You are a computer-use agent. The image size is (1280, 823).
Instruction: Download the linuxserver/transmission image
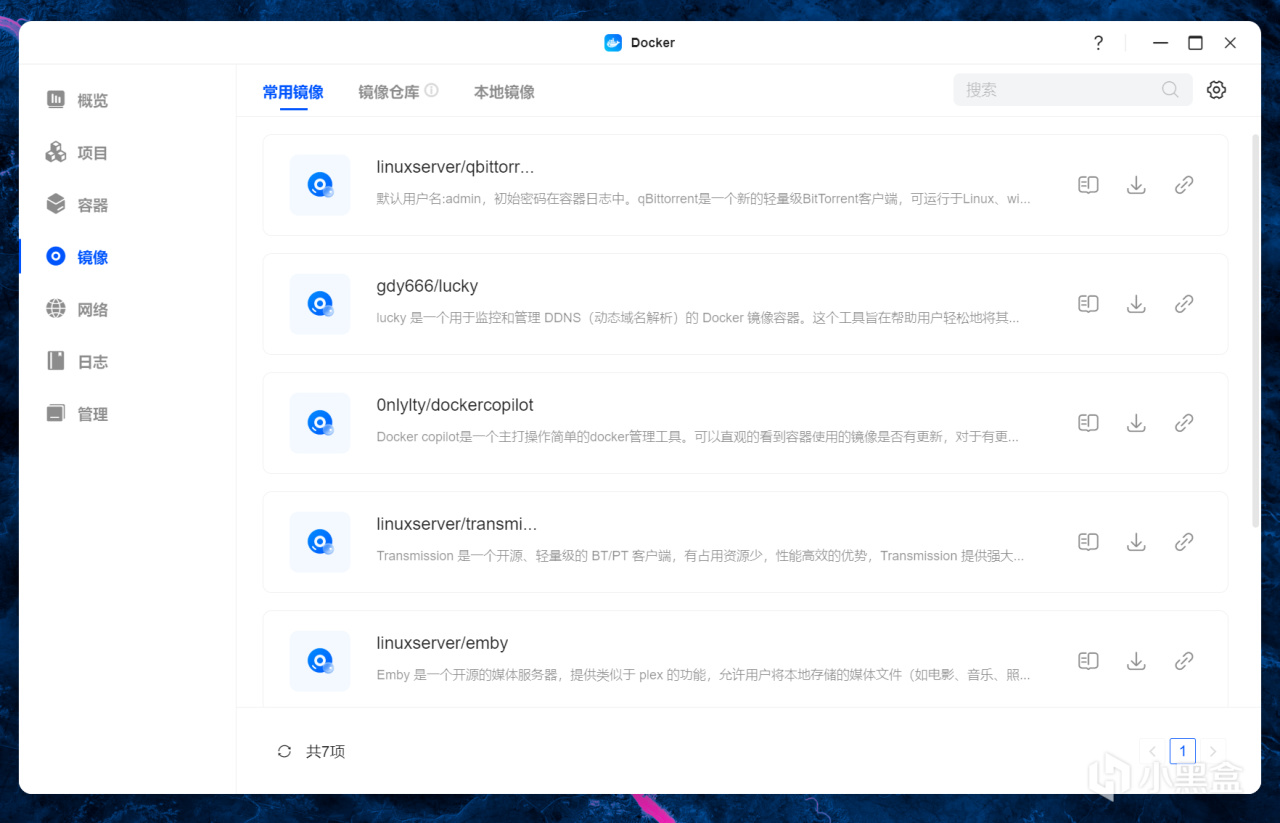click(x=1136, y=542)
